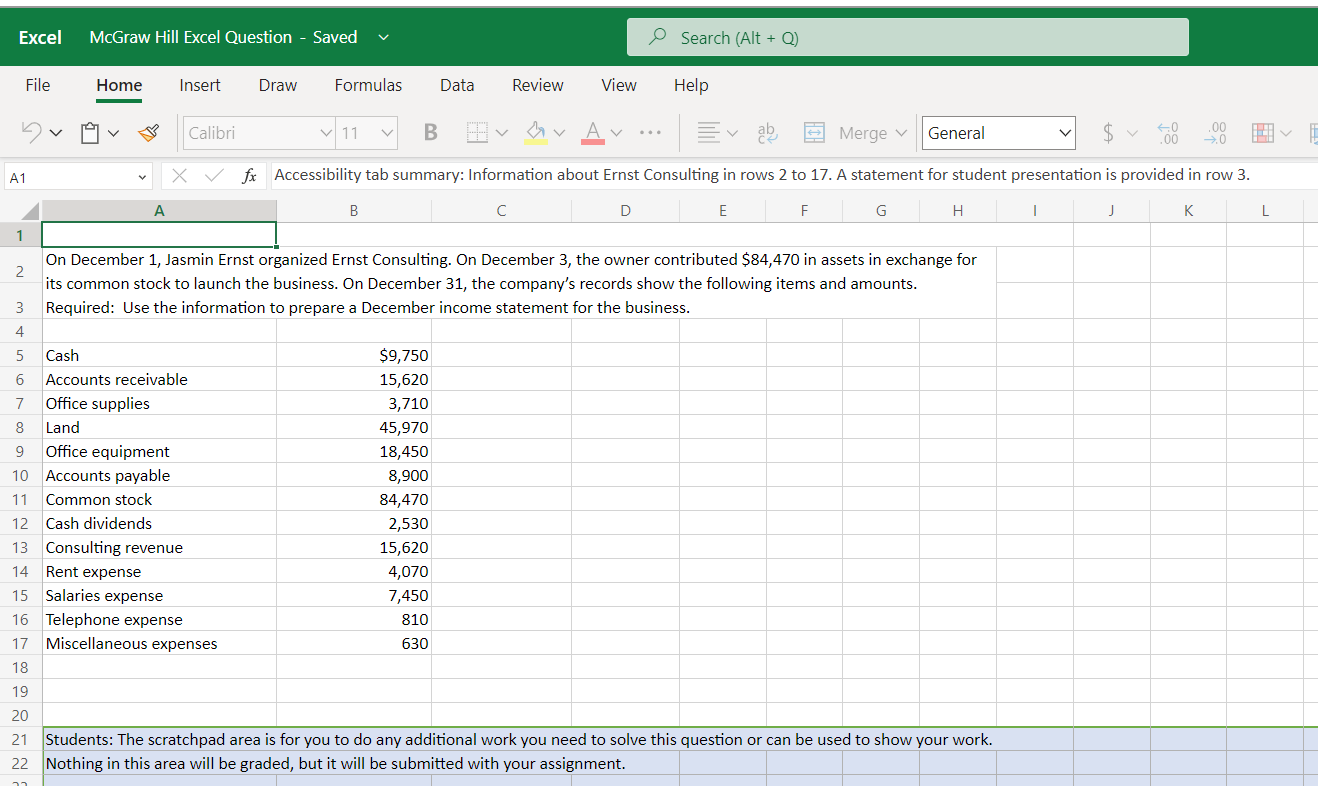
Task: Click the fx insert function icon
Action: tap(248, 176)
